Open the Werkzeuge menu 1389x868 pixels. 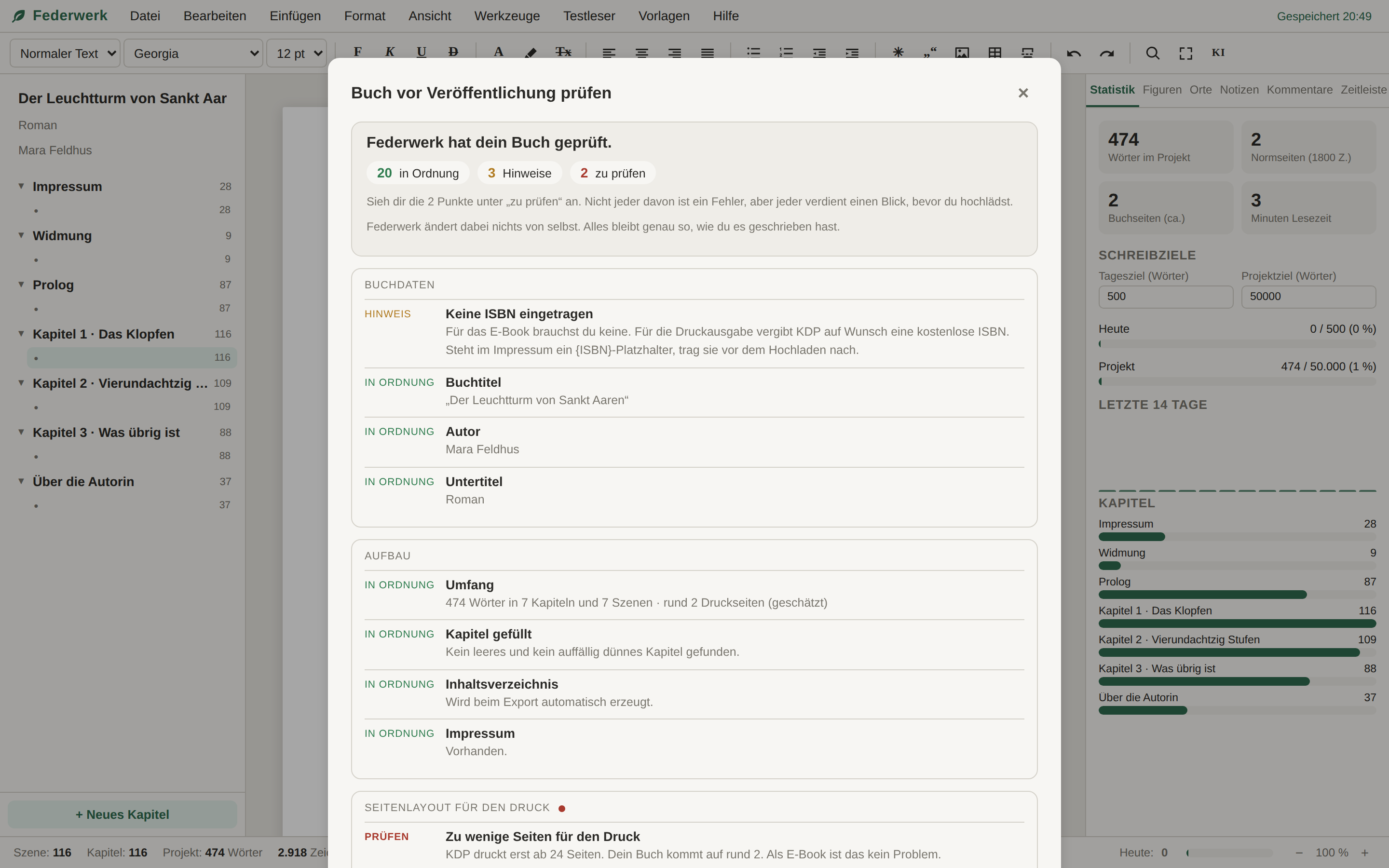click(507, 16)
